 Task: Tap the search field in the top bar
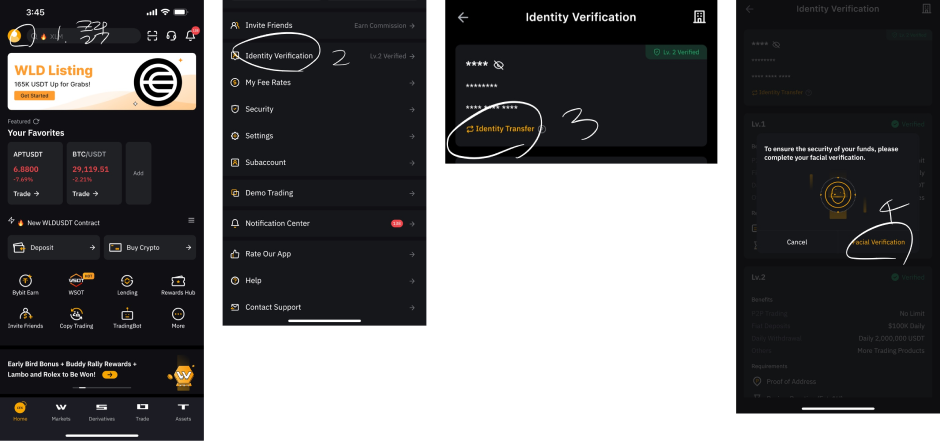(x=84, y=36)
